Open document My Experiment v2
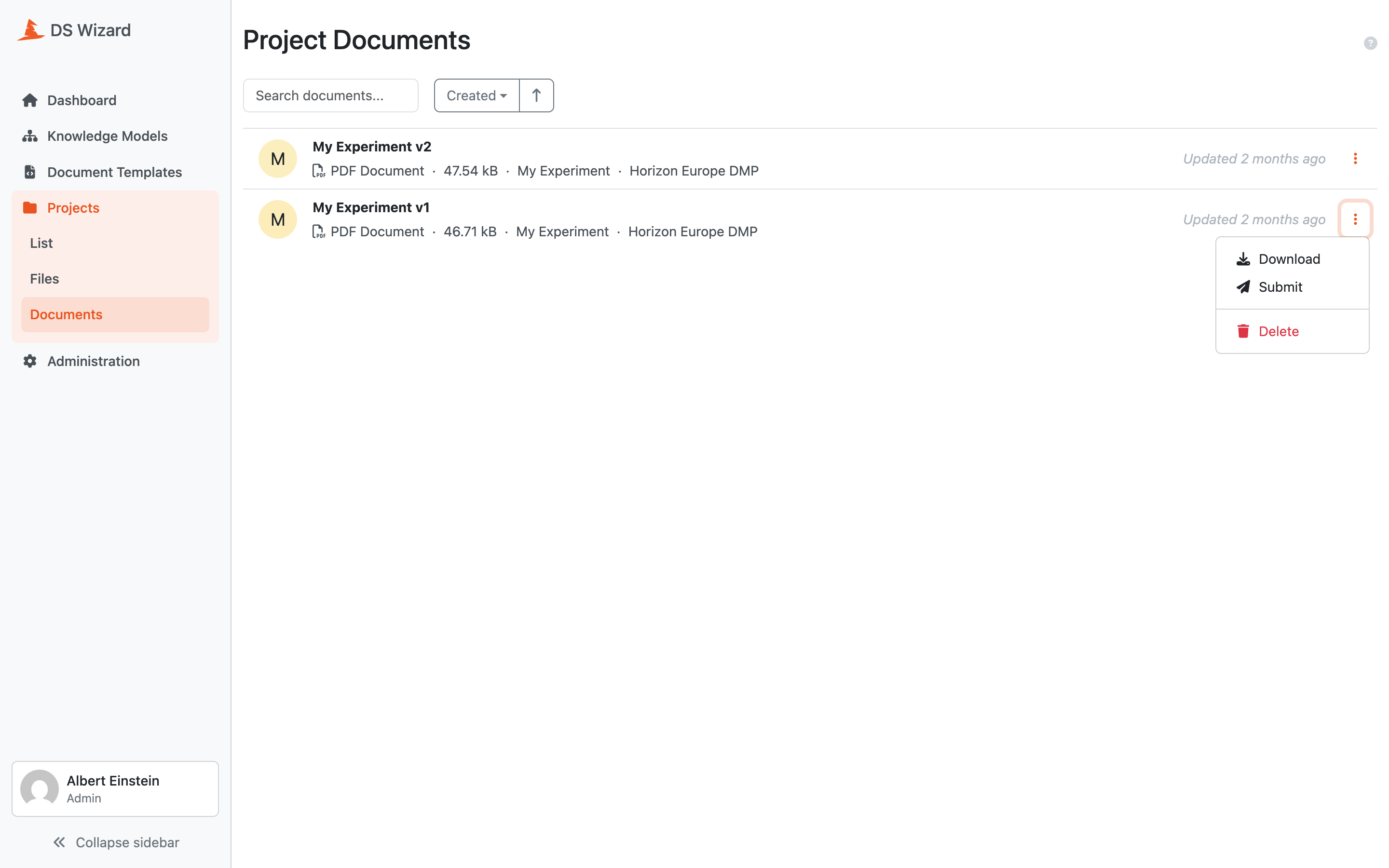The width and height of the screenshot is (1389, 868). 372,147
